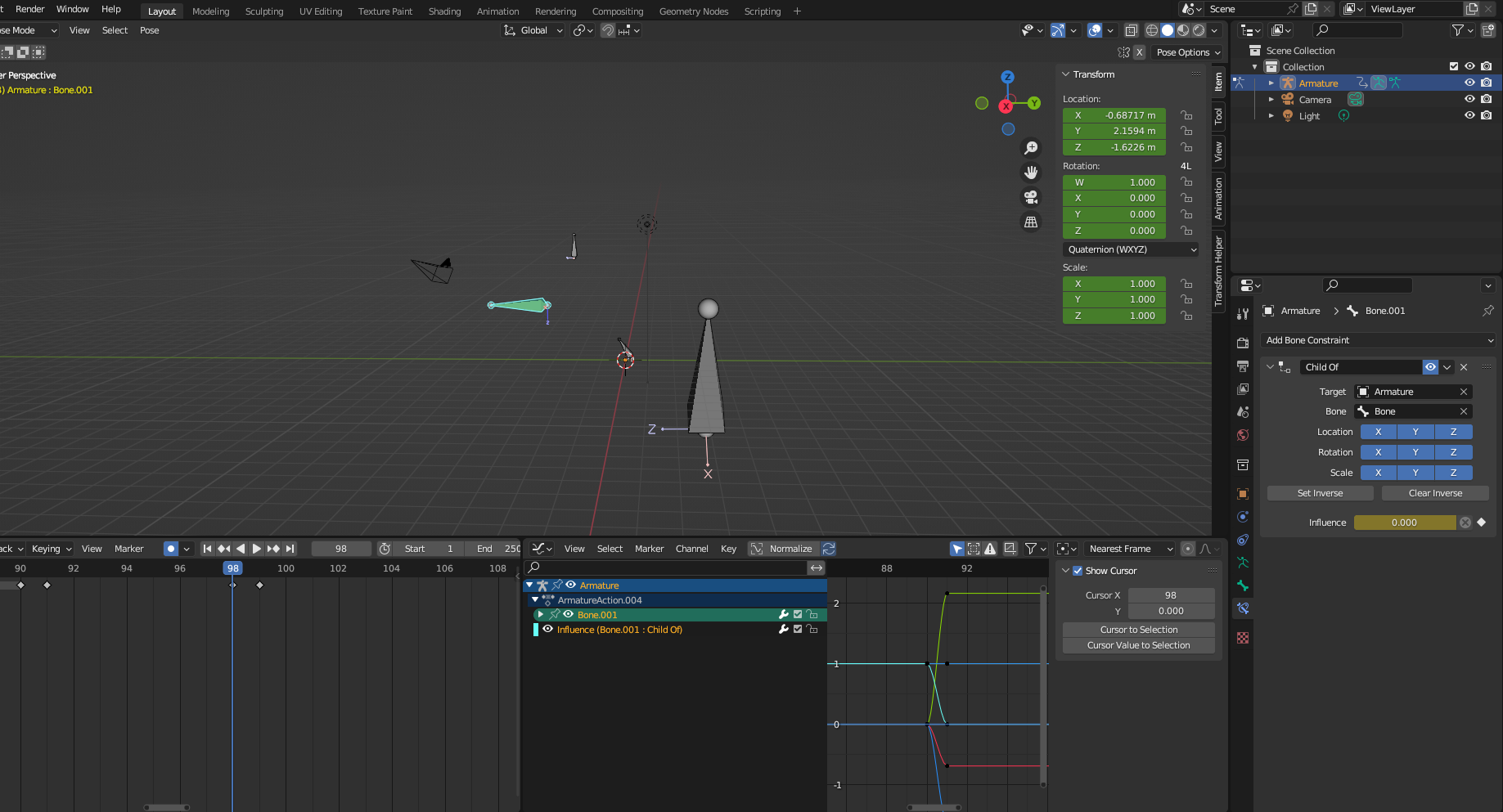This screenshot has width=1503, height=812.
Task: Open the Add Bone Constraint dropdown
Action: coord(1379,340)
